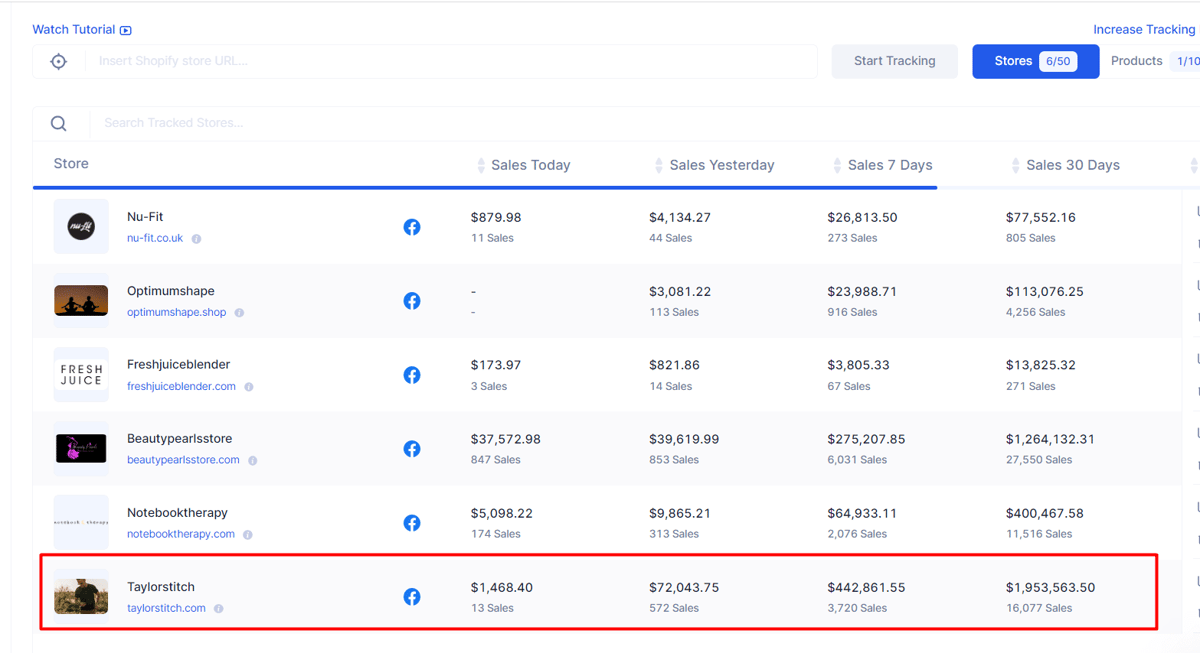Click the $64,933.11 seven-day value

coord(862,513)
